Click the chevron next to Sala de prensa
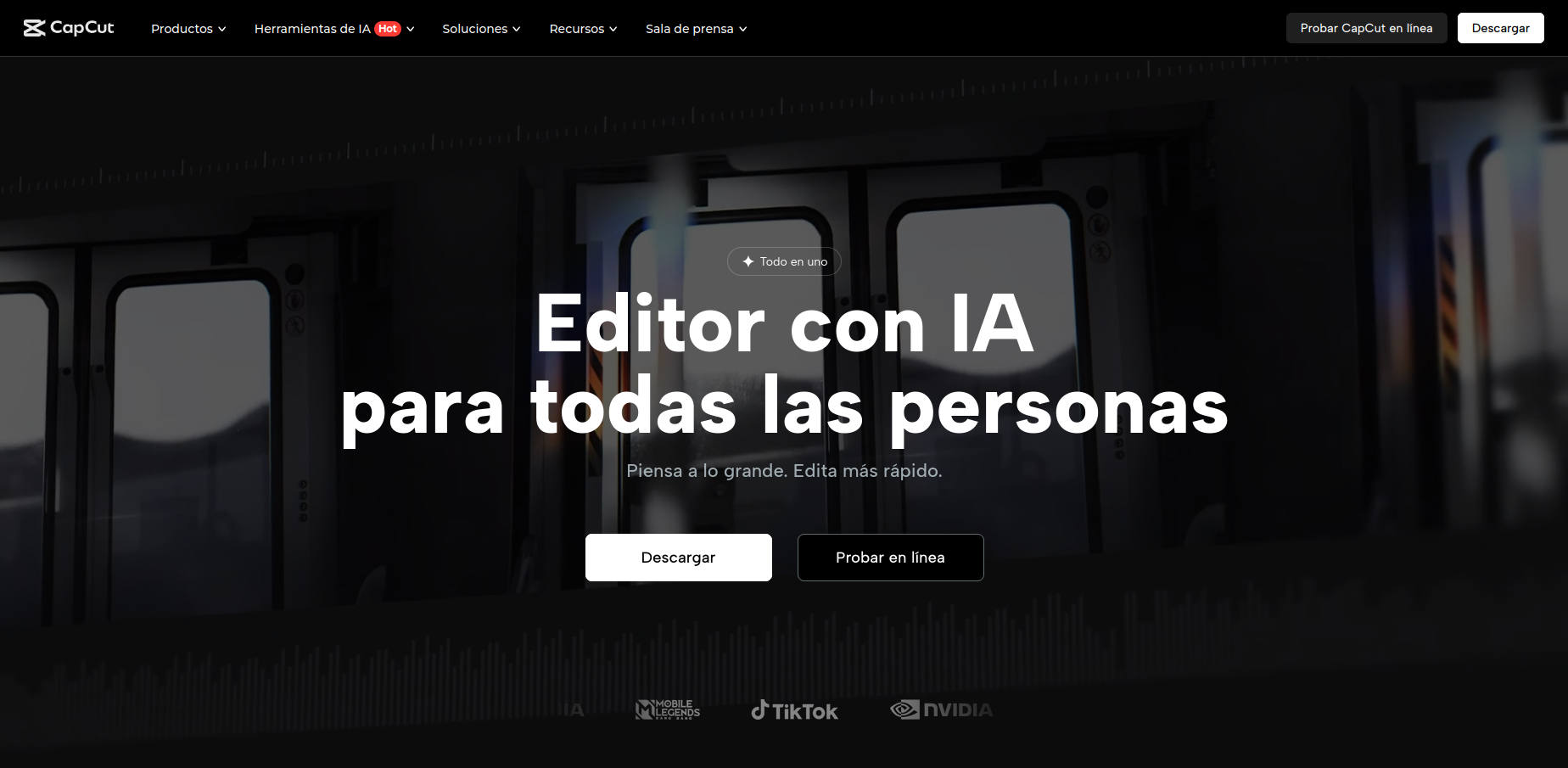The image size is (1568, 768). 742,29
